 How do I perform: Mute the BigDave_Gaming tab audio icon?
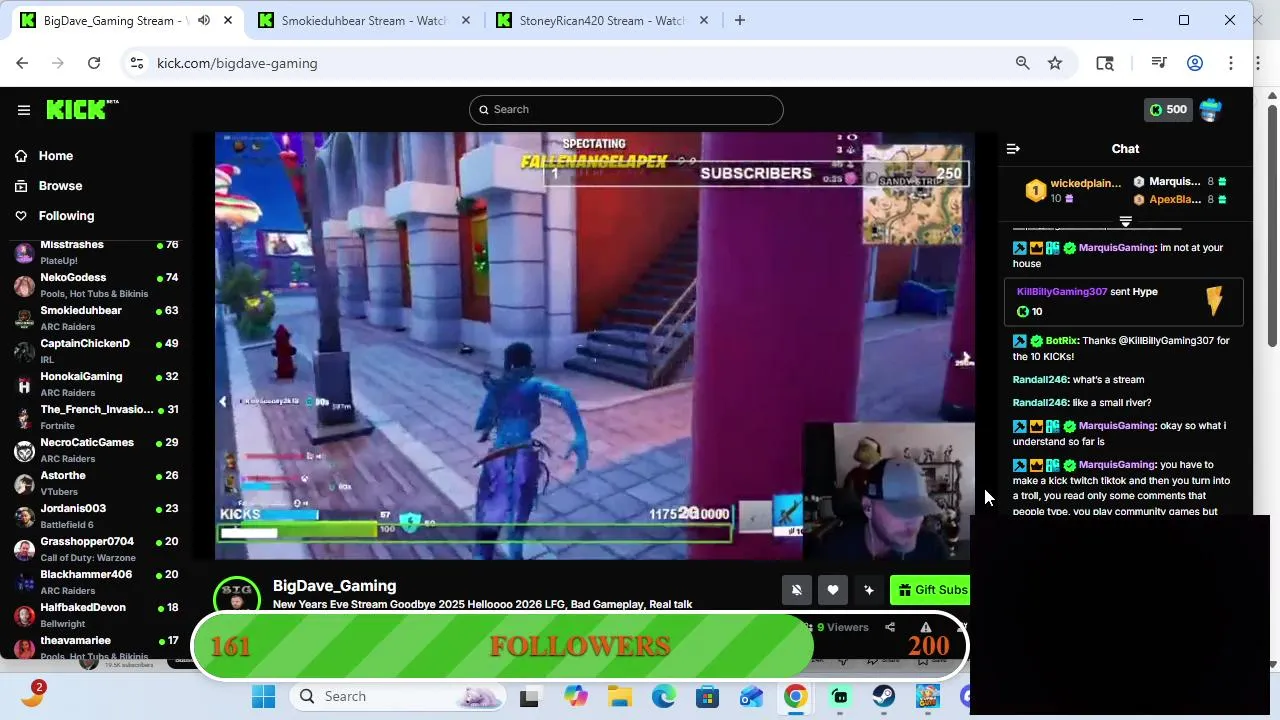tap(204, 20)
